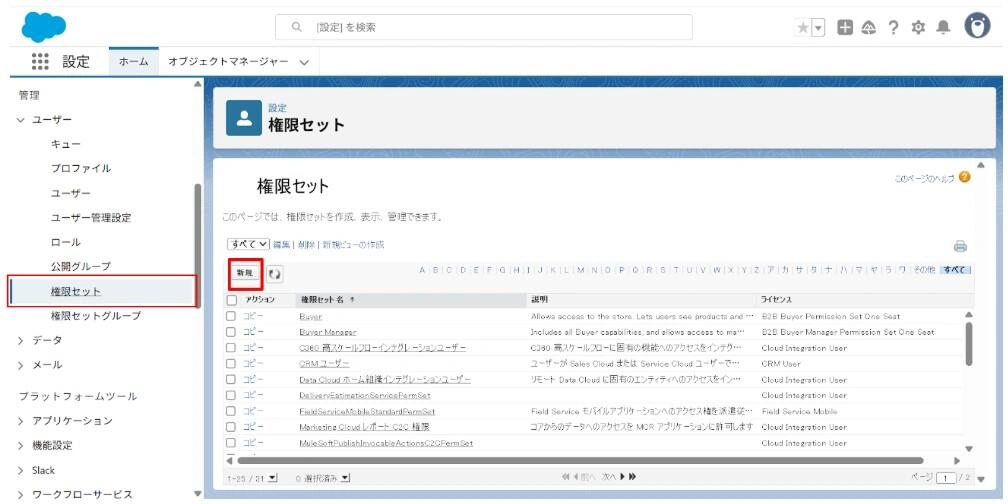Click the 削除 view link
This screenshot has height=504, width=1008.
(306, 244)
